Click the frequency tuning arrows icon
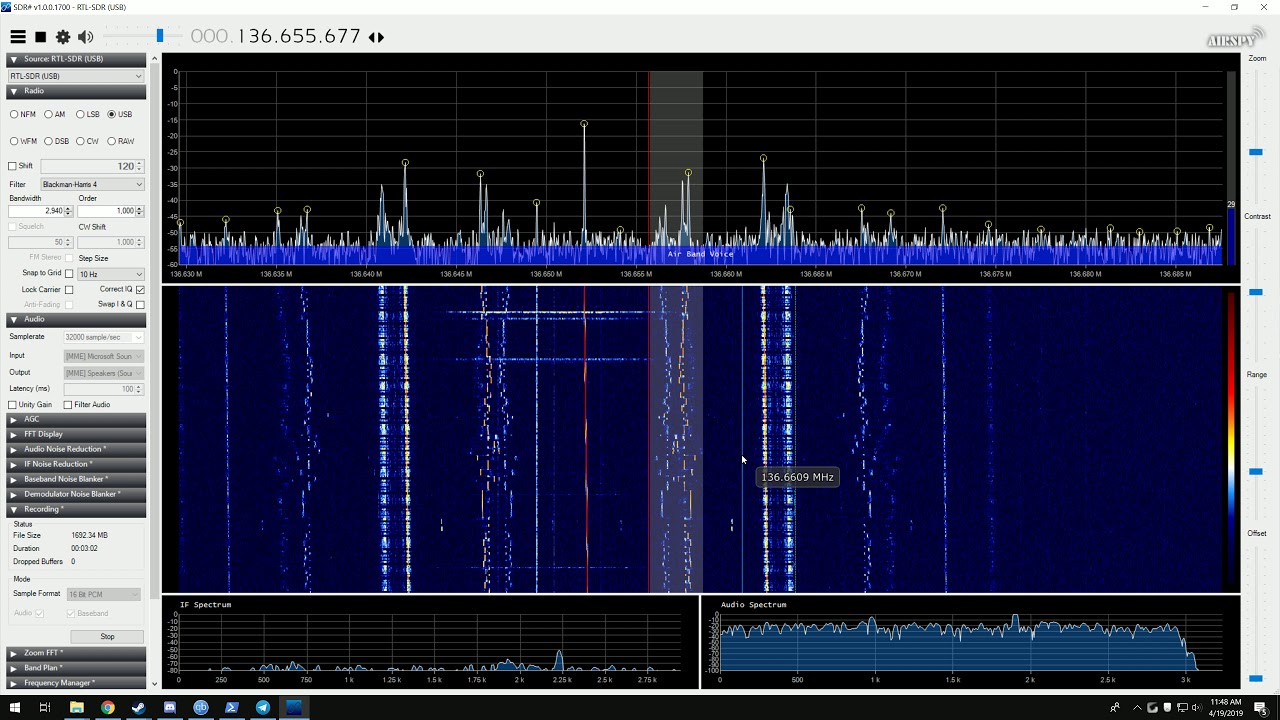This screenshot has width=1280, height=720. coord(376,37)
